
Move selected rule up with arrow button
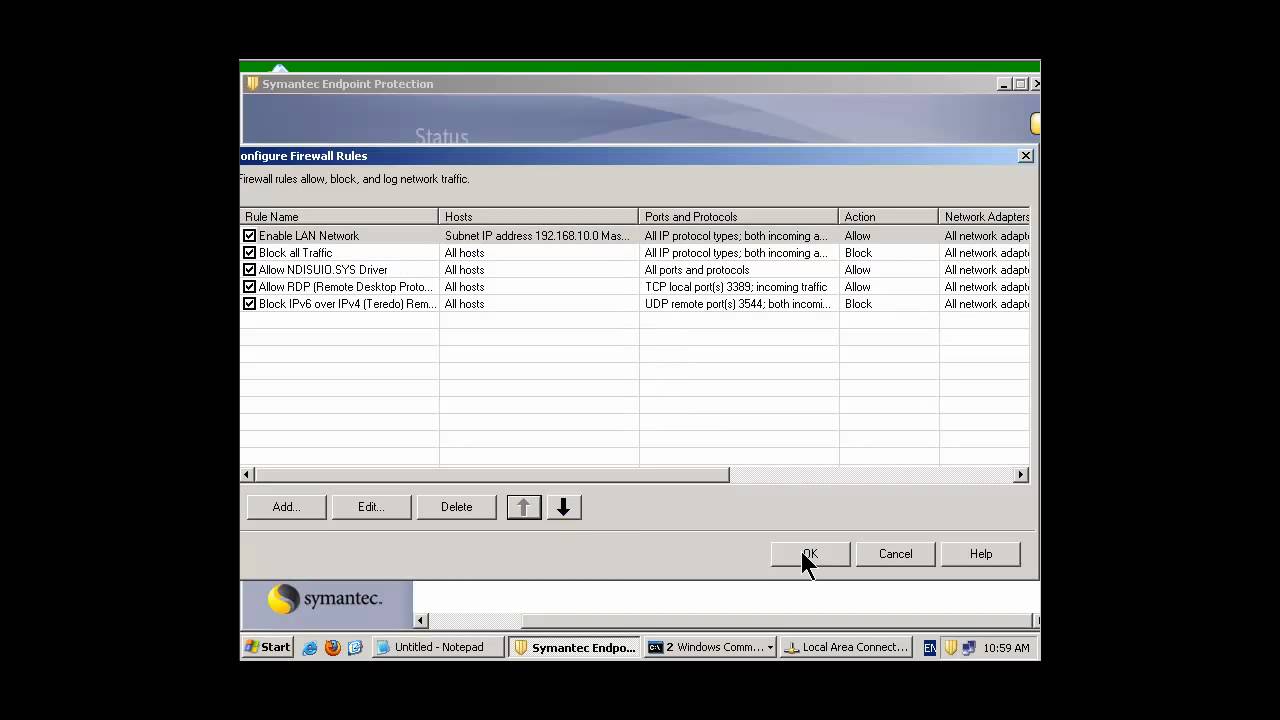coord(523,507)
